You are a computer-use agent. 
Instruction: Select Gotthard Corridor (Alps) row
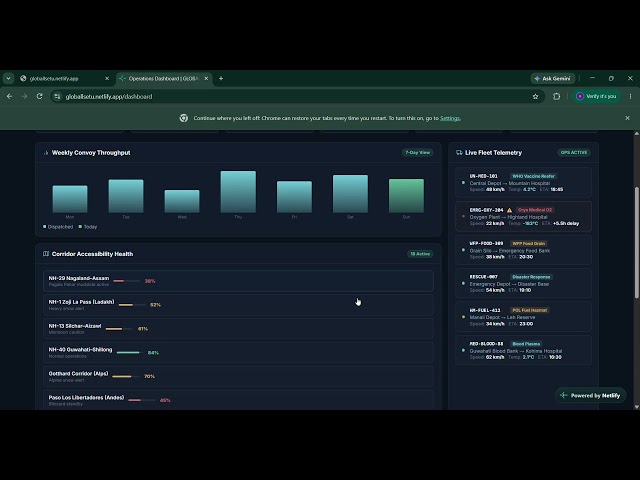click(238, 376)
